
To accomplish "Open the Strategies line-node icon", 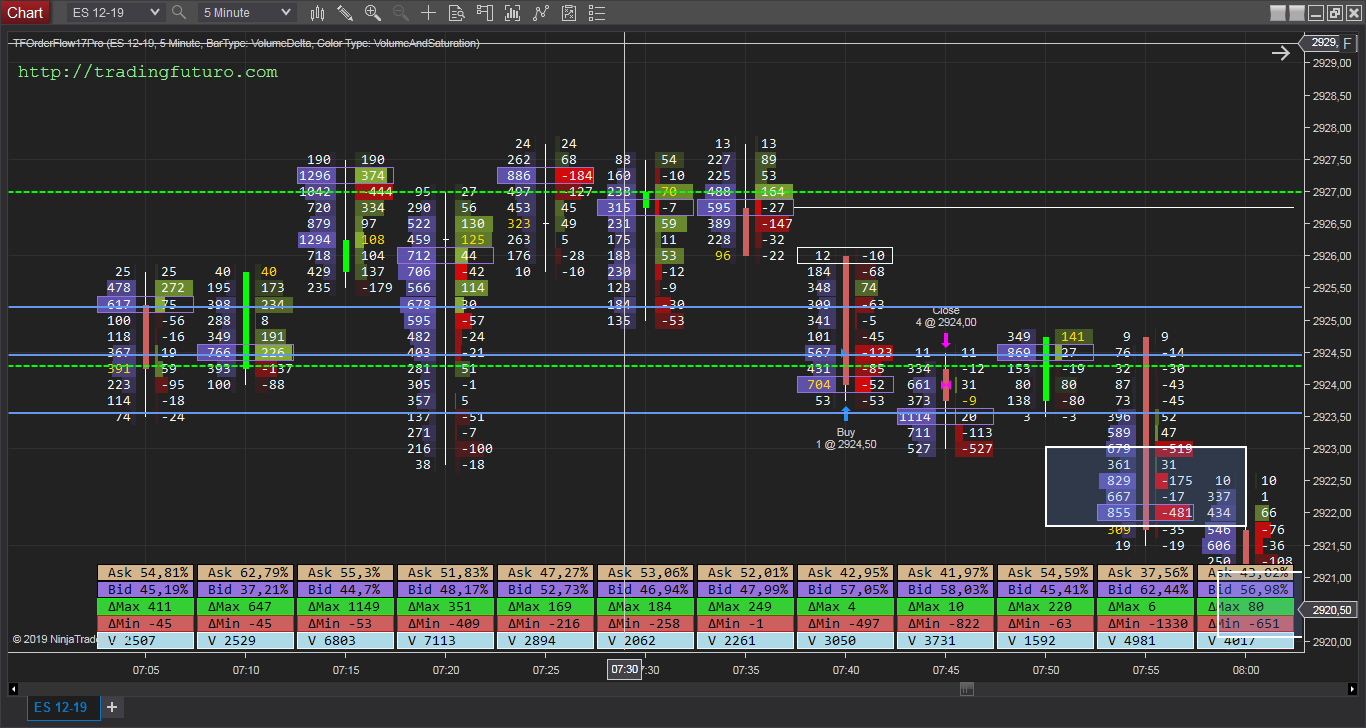I will click(x=541, y=13).
